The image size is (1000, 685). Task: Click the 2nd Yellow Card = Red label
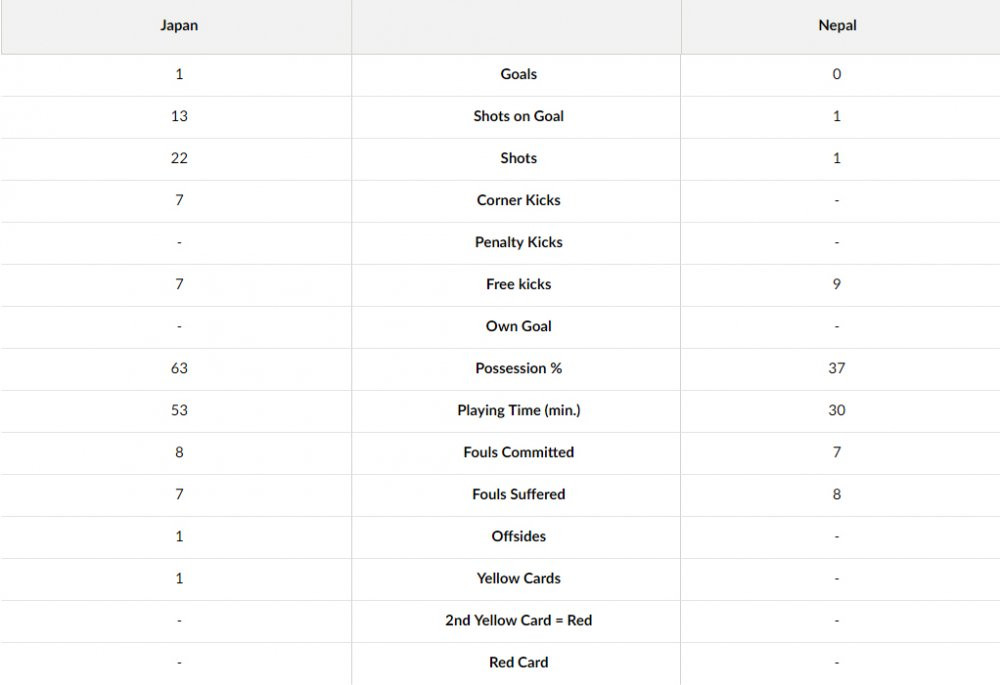[x=518, y=620]
